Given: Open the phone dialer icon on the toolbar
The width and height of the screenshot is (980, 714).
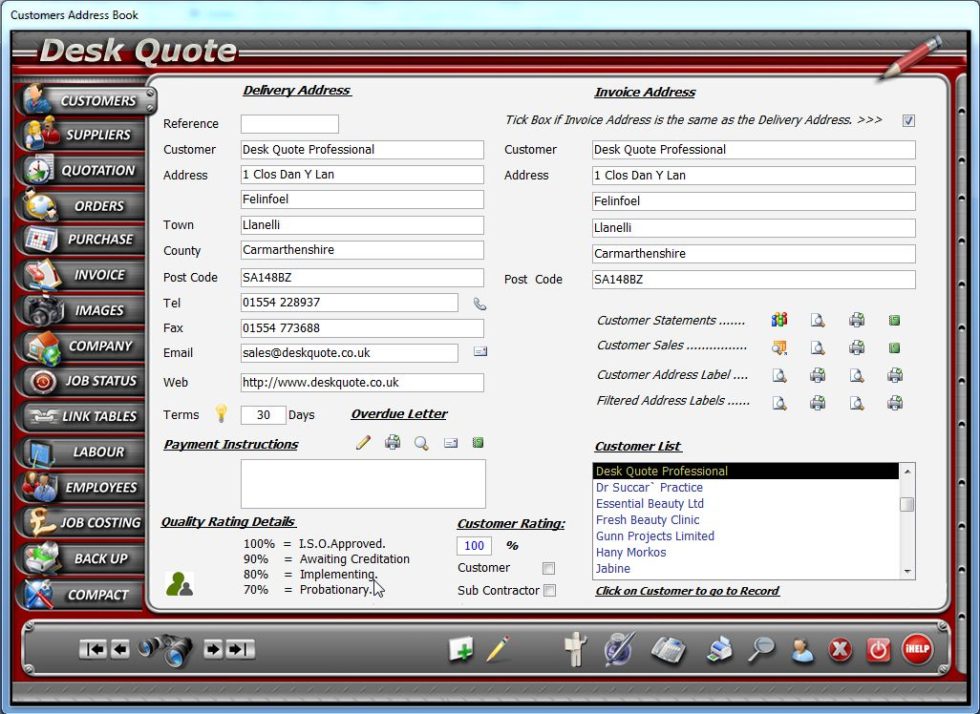Looking at the screenshot, I should pyautogui.click(x=669, y=648).
